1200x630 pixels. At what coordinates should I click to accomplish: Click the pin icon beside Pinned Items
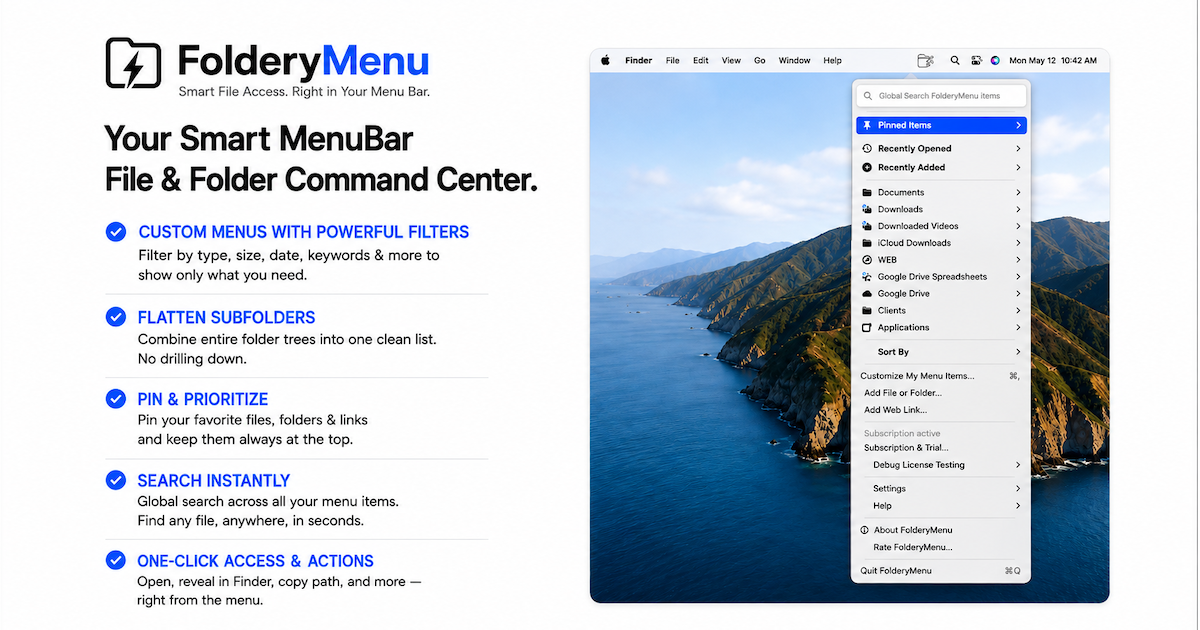(867, 125)
